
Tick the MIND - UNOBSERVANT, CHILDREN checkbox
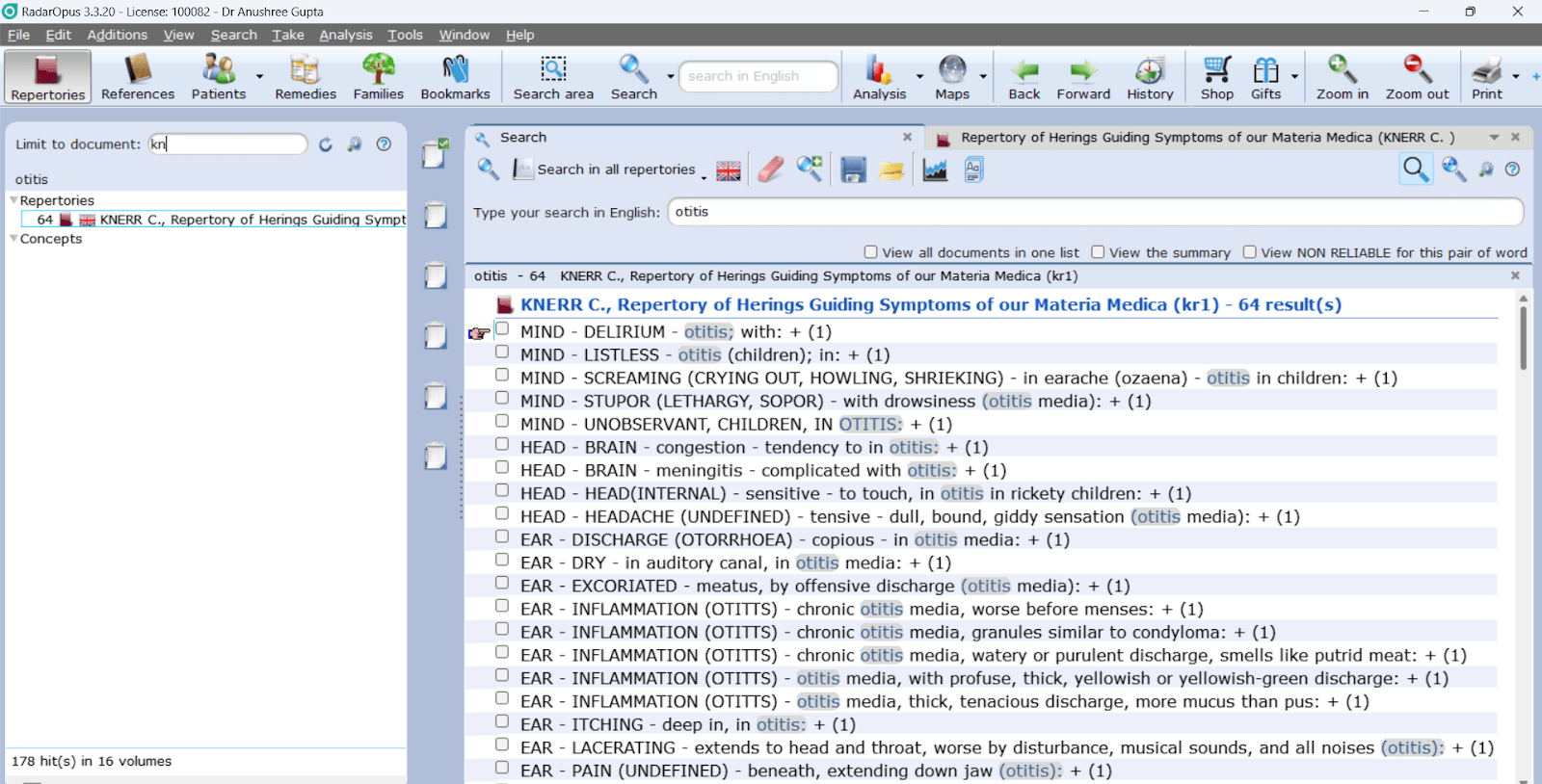502,422
